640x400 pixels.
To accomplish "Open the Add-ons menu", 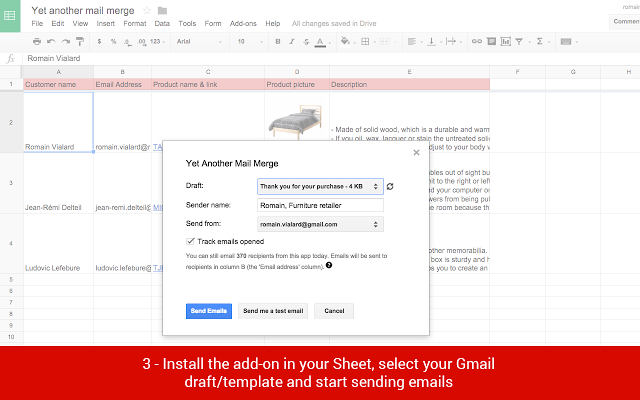I will point(243,24).
